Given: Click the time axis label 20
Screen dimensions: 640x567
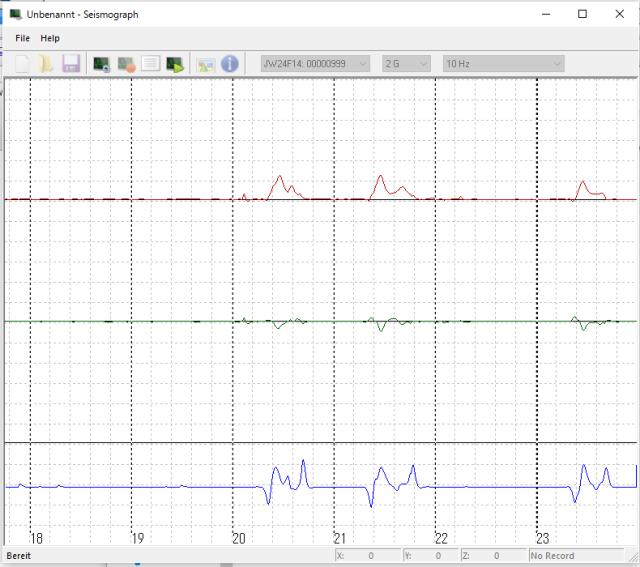Looking at the screenshot, I should coord(239,538).
